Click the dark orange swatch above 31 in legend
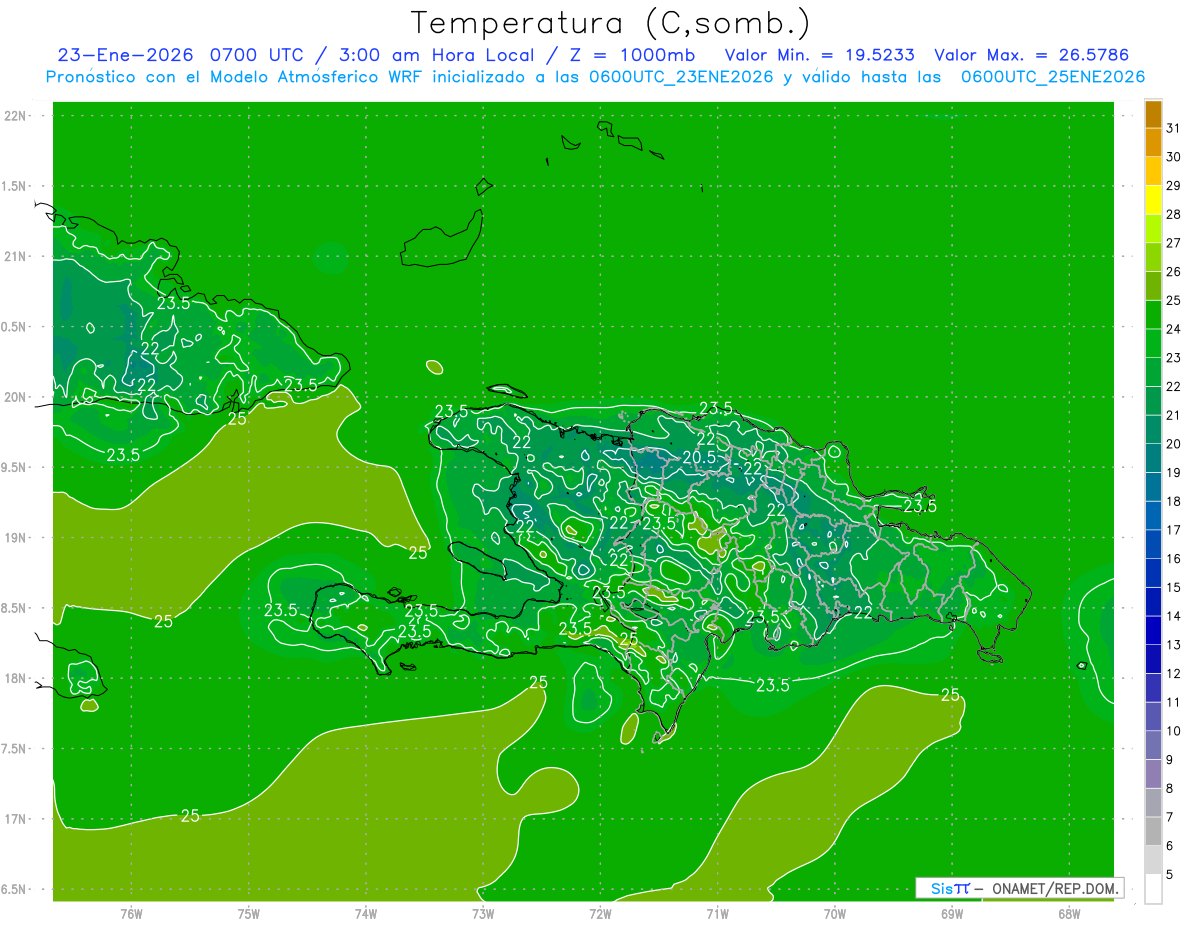The image size is (1200, 927). (x=1154, y=114)
